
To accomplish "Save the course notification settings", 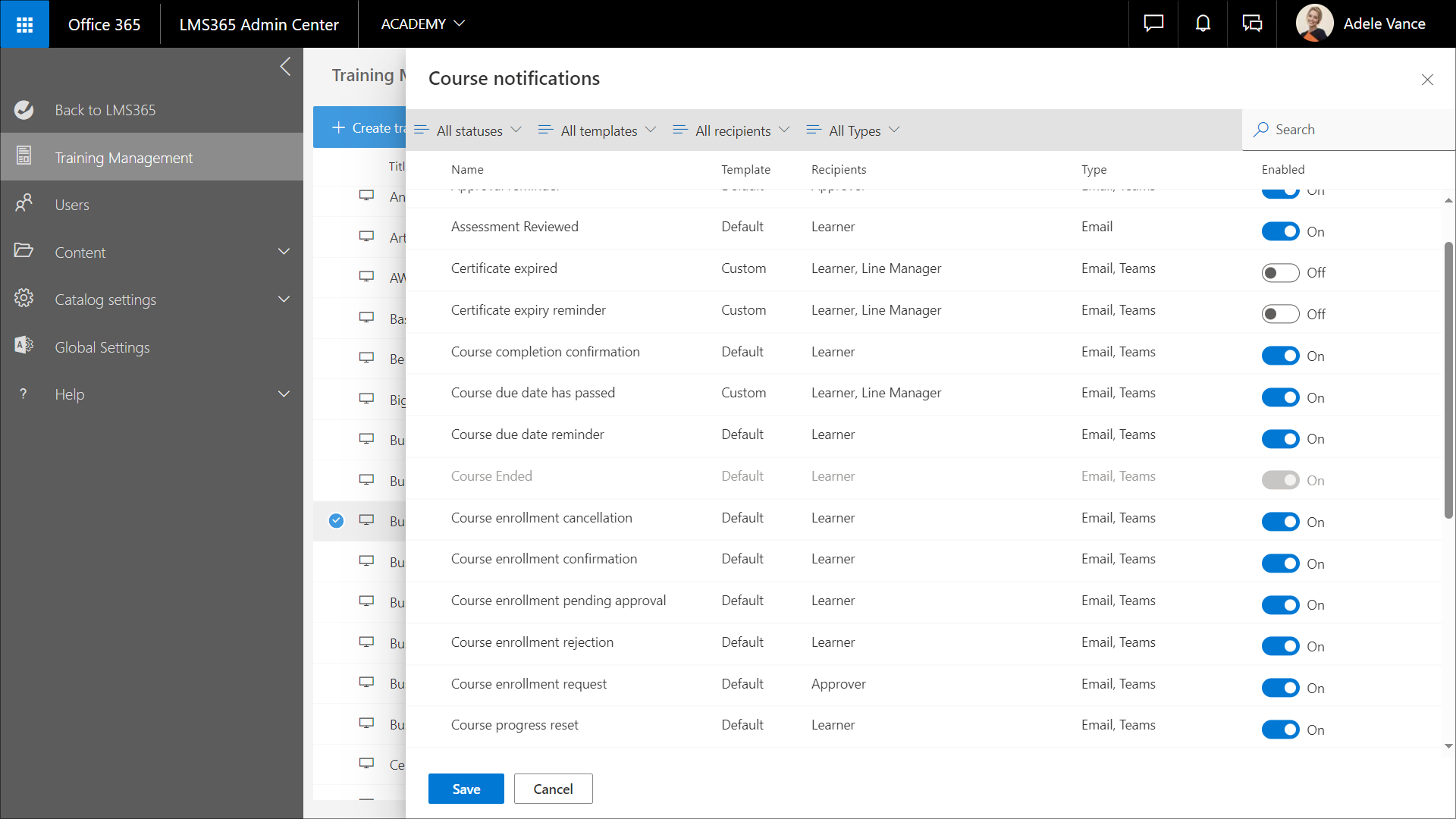I will 466,789.
